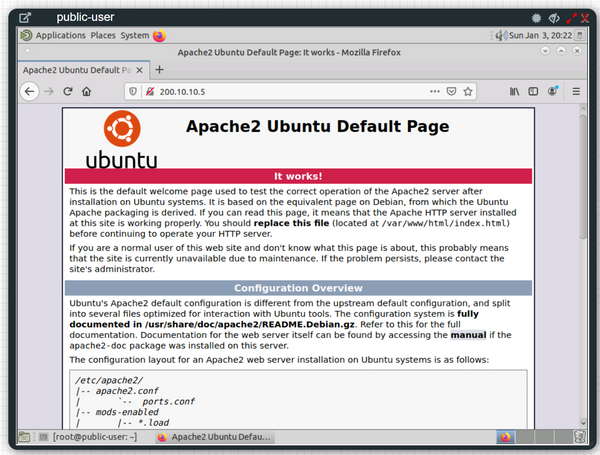This screenshot has height=455, width=600.
Task: Bookmark this page with the star
Action: 469,91
